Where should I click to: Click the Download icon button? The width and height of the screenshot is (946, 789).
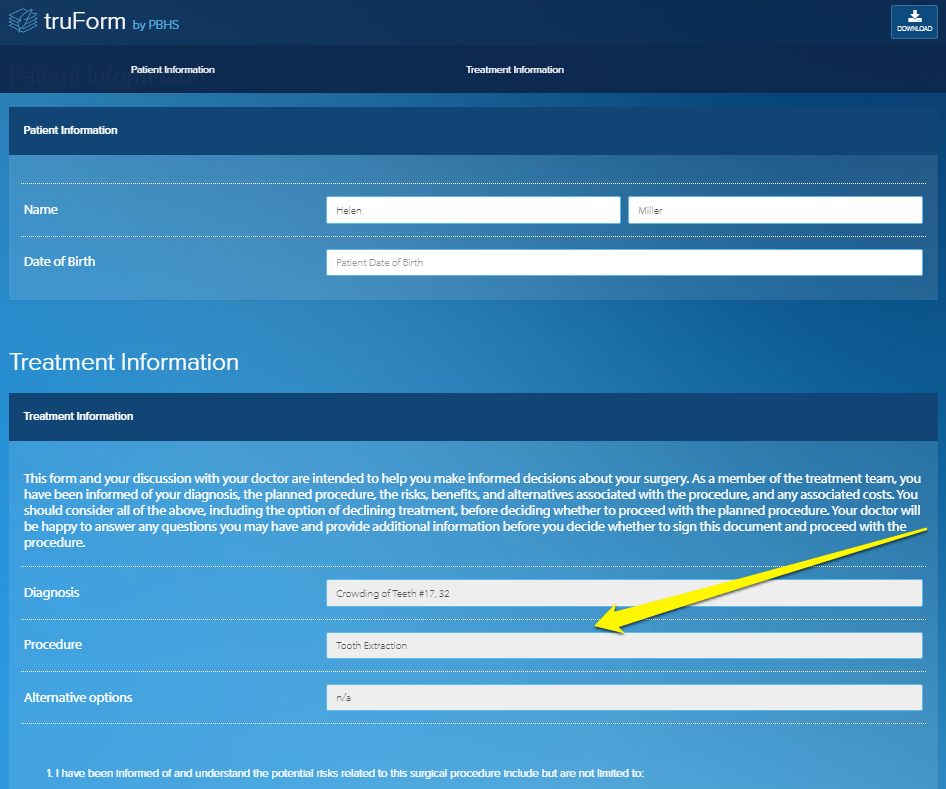pyautogui.click(x=913, y=21)
